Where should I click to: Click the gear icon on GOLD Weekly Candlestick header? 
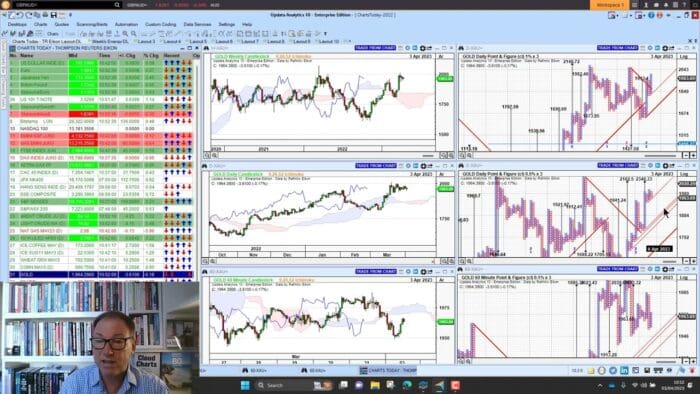coord(423,48)
